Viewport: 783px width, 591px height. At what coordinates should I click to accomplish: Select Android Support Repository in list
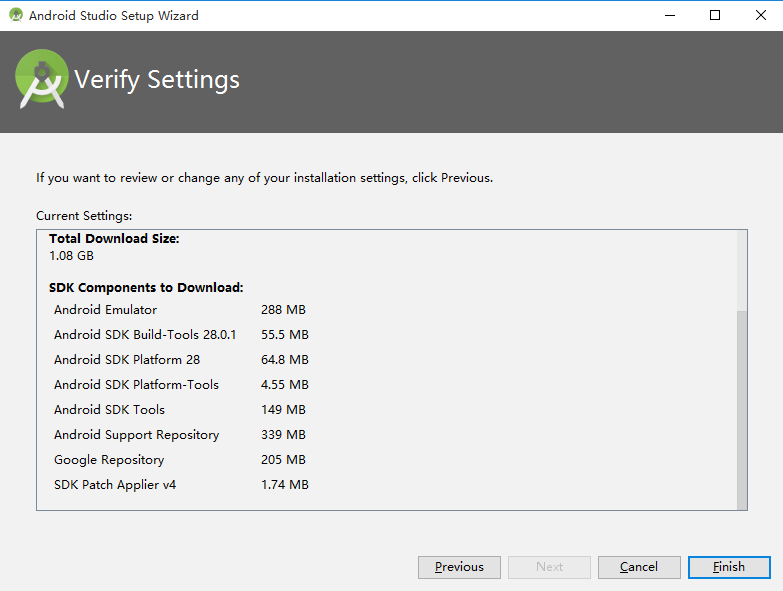point(136,435)
